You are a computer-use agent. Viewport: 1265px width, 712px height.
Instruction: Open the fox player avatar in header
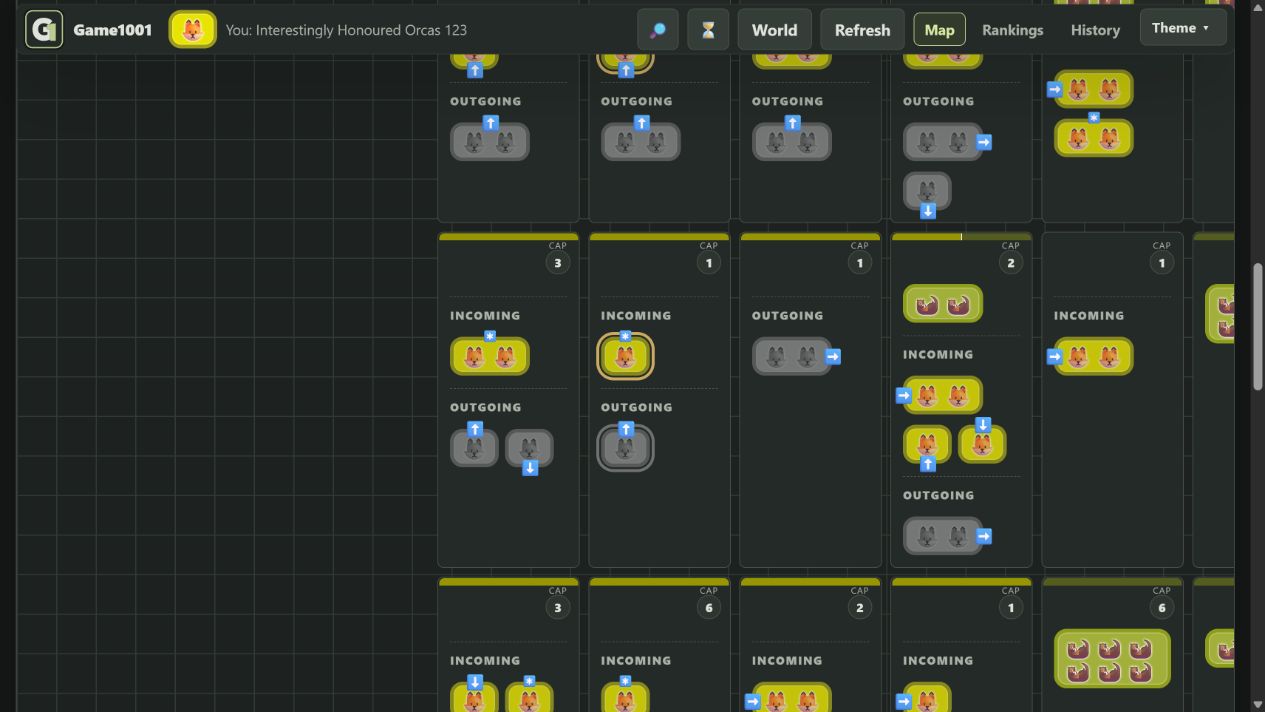point(193,30)
